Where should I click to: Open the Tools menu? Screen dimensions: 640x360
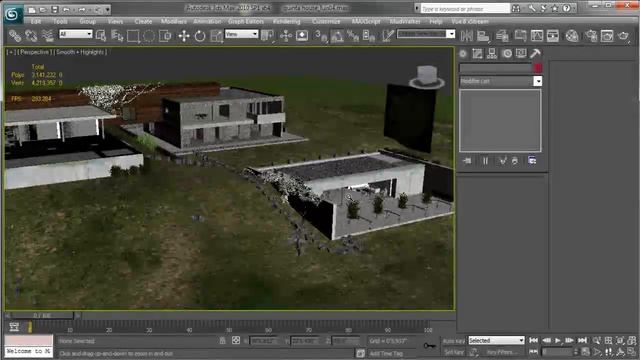[x=60, y=21]
